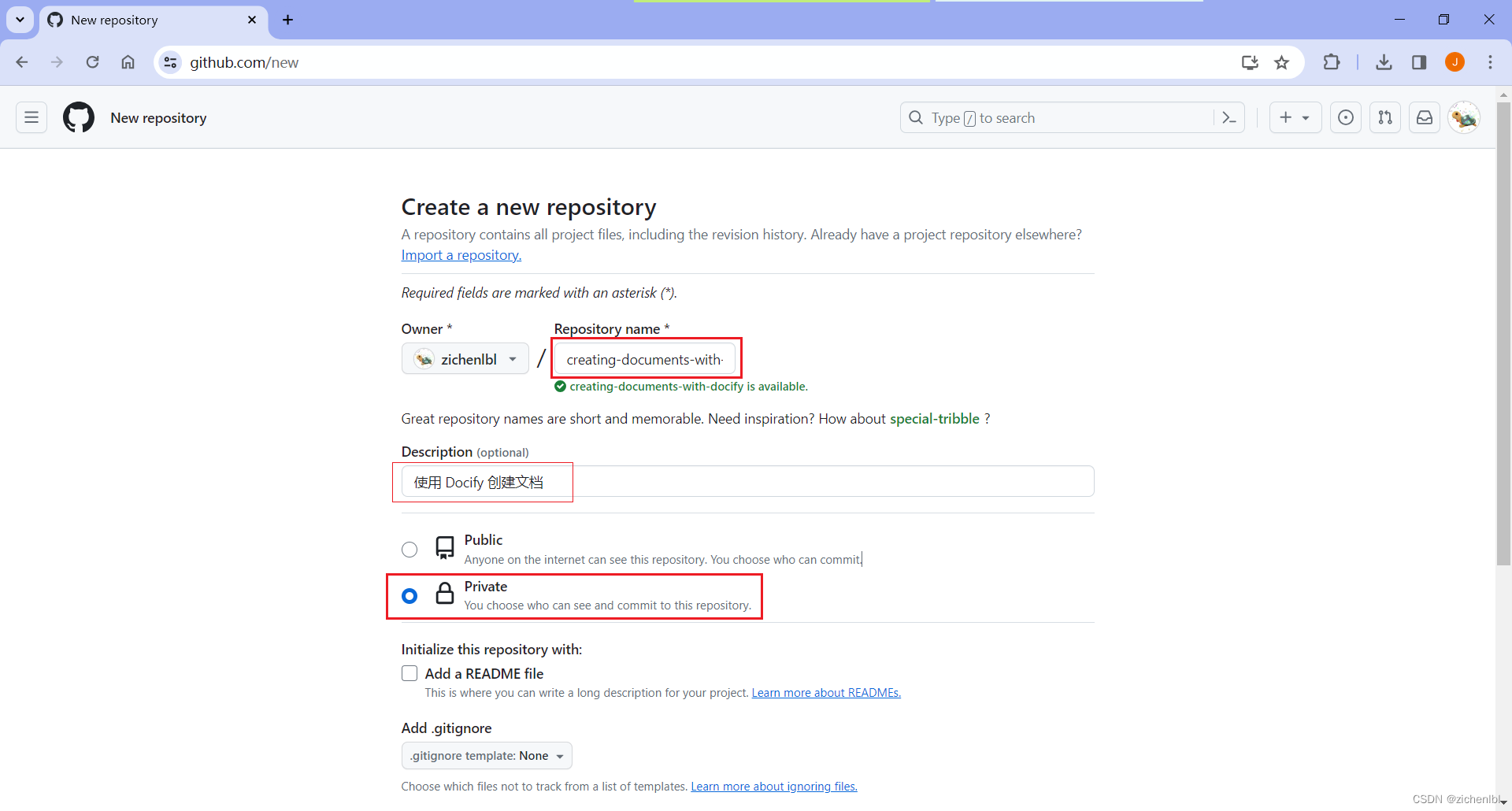Click the Private lock icon
The image size is (1512, 811).
pyautogui.click(x=445, y=594)
